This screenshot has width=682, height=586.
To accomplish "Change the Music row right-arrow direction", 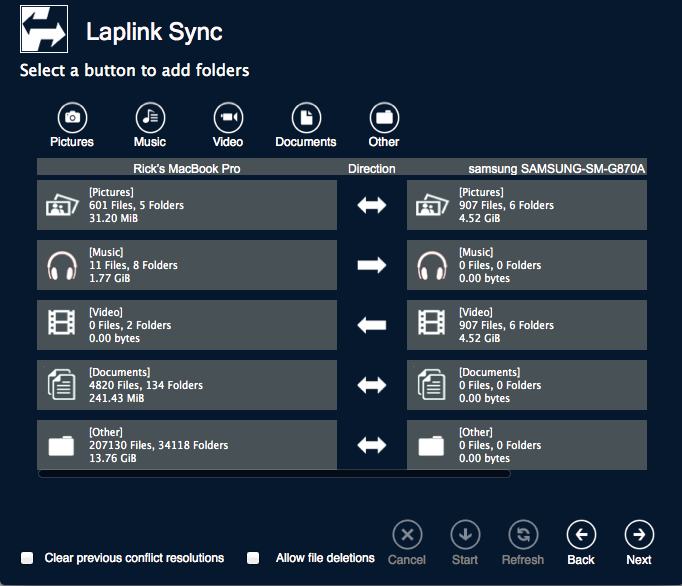I will [371, 265].
